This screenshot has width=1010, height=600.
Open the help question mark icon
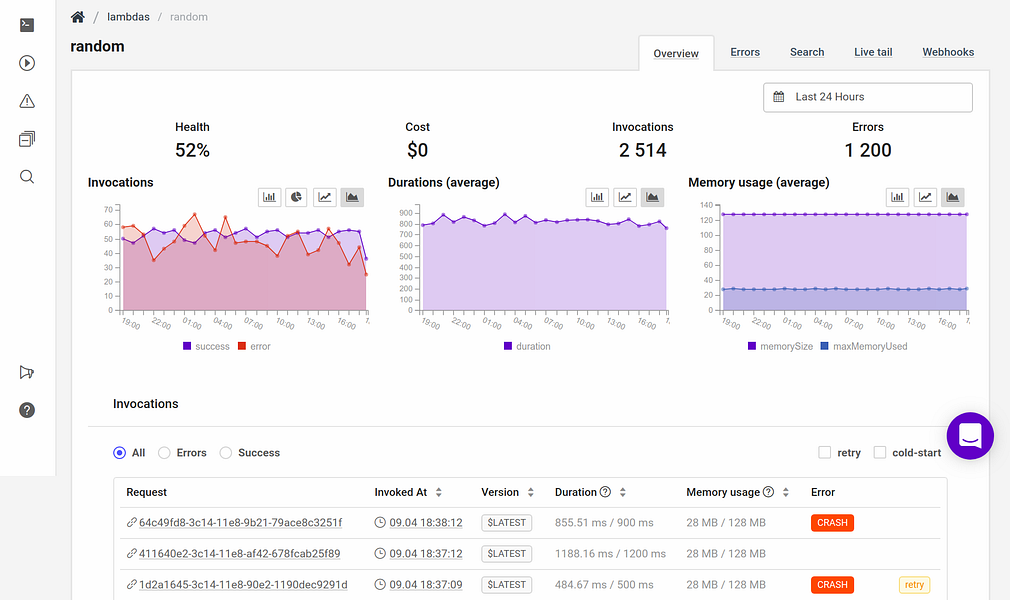(x=27, y=410)
